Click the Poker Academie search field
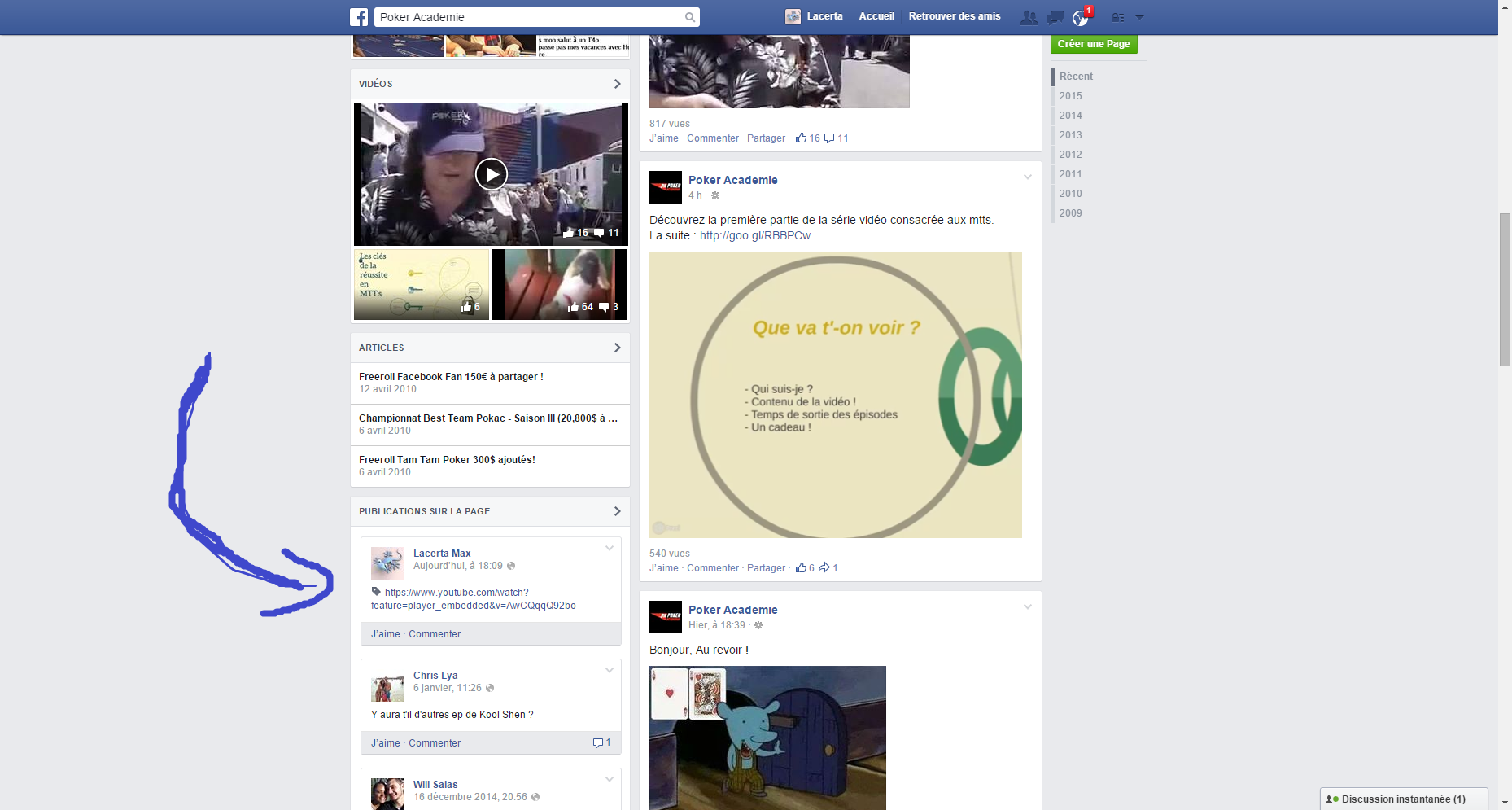Screen dimensions: 1512x810 (x=527, y=17)
